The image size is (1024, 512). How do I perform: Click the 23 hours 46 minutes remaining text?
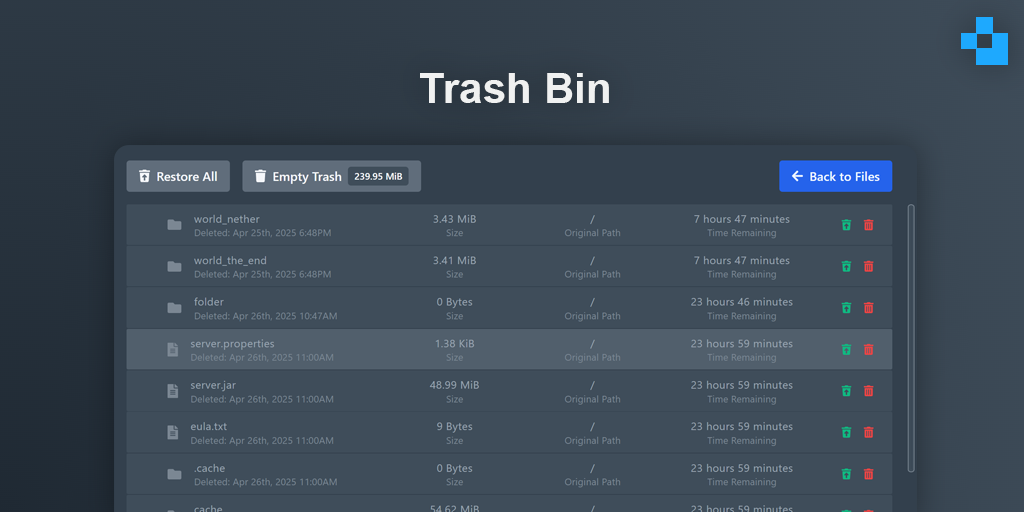tap(742, 302)
